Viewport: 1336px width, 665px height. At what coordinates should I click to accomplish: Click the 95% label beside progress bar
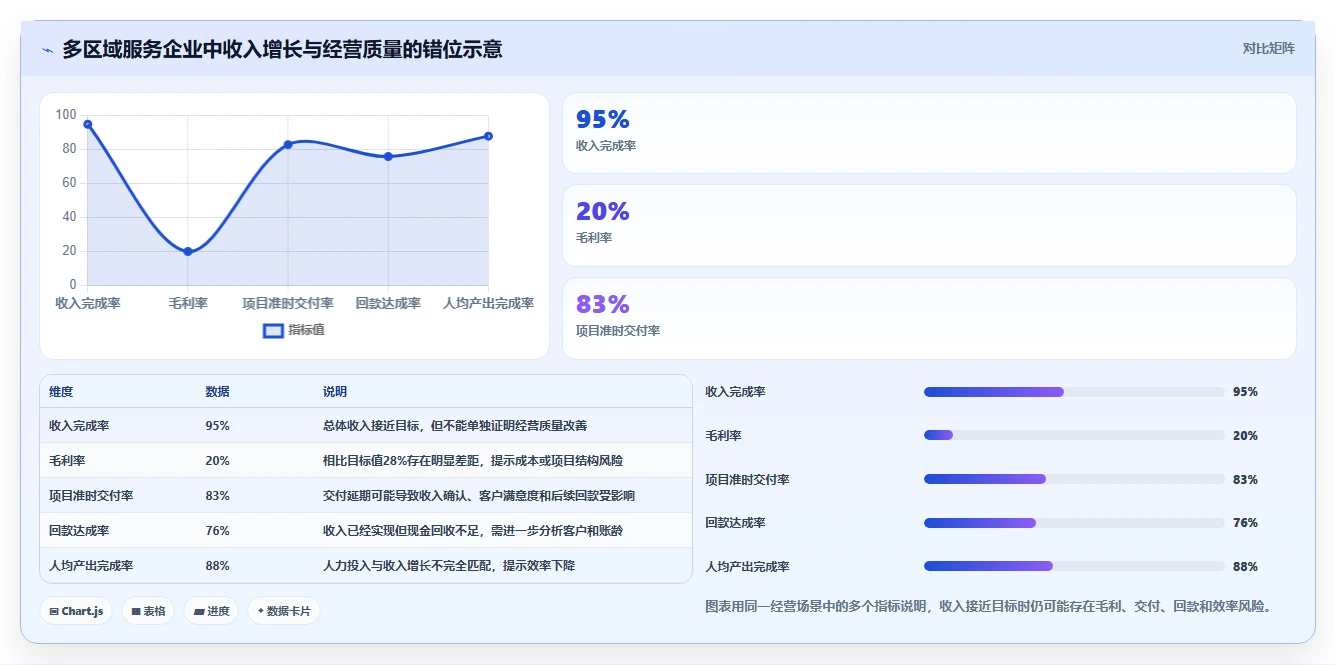click(1245, 392)
